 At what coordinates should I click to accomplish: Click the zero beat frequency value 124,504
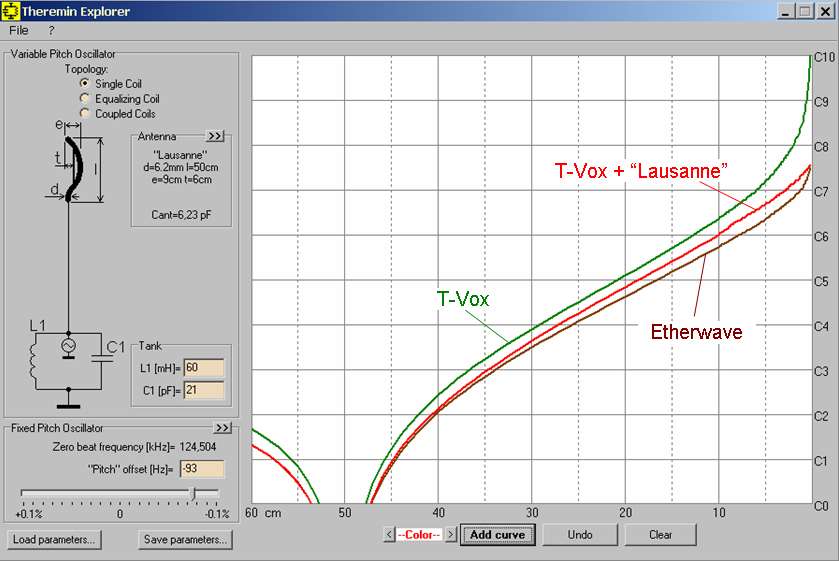tap(198, 447)
